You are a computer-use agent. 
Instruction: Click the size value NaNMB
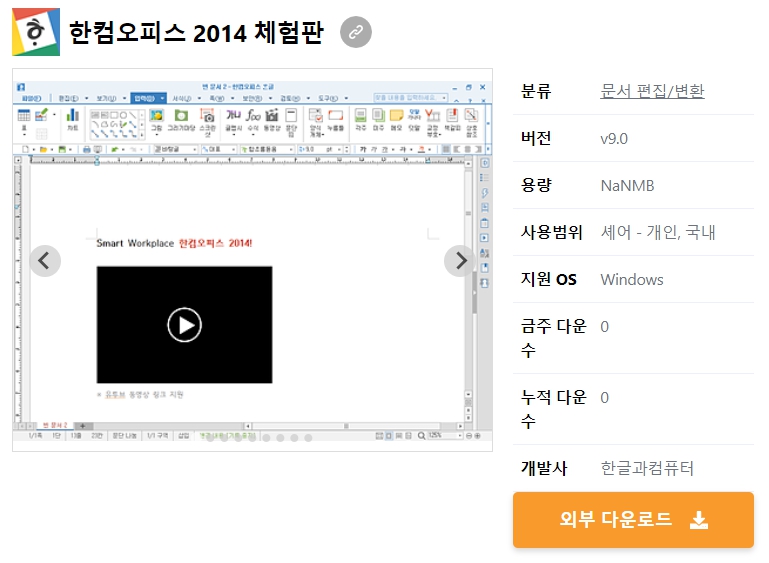click(x=627, y=186)
